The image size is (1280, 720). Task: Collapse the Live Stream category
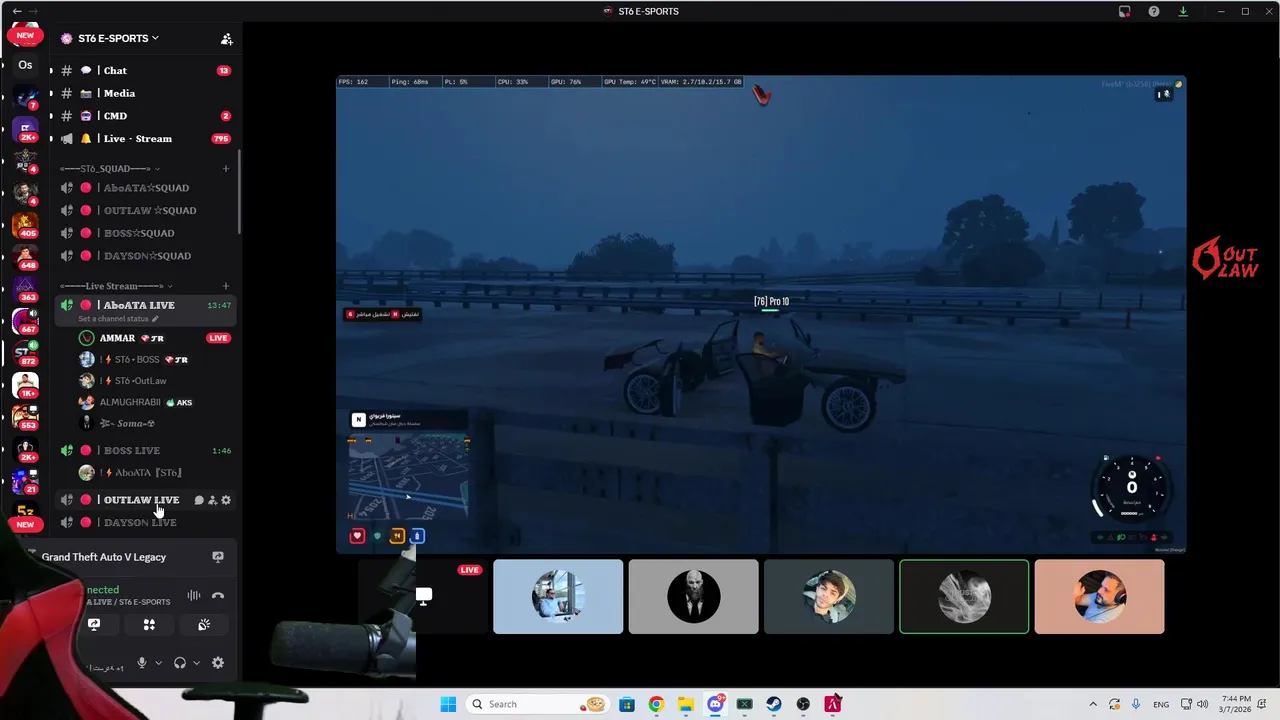(118, 286)
